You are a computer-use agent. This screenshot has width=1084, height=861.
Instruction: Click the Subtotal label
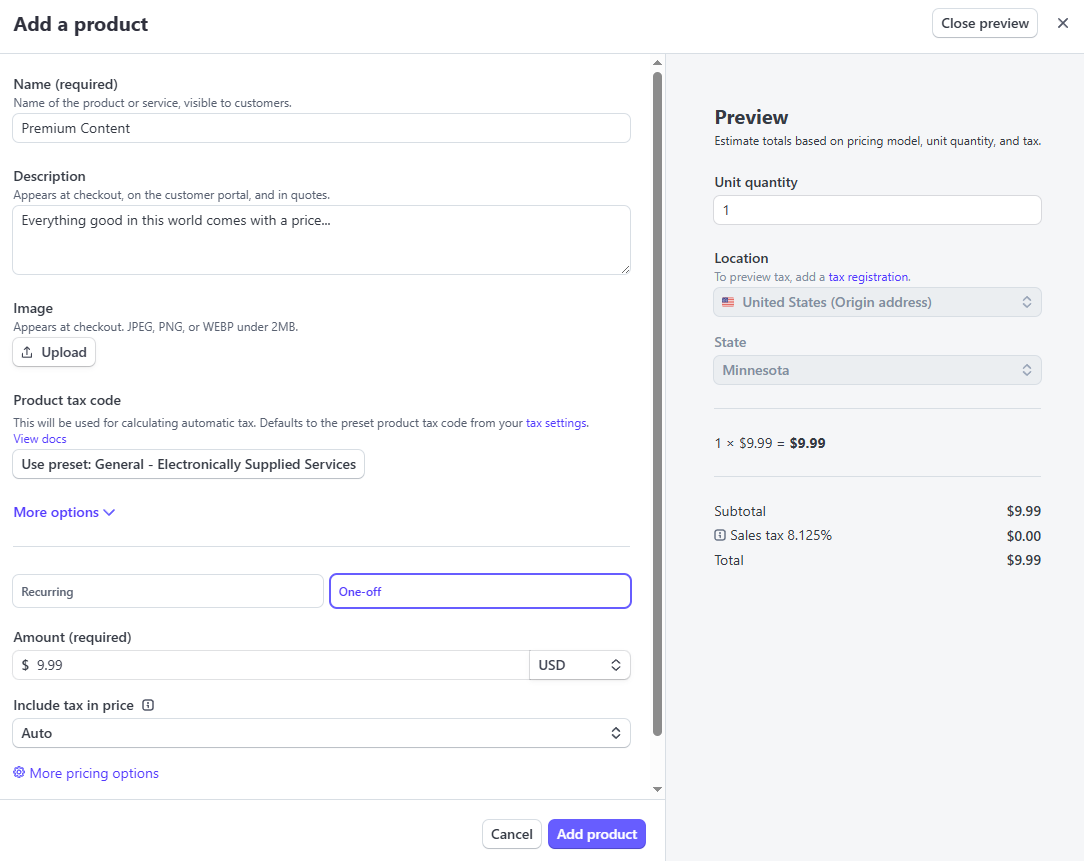(740, 511)
